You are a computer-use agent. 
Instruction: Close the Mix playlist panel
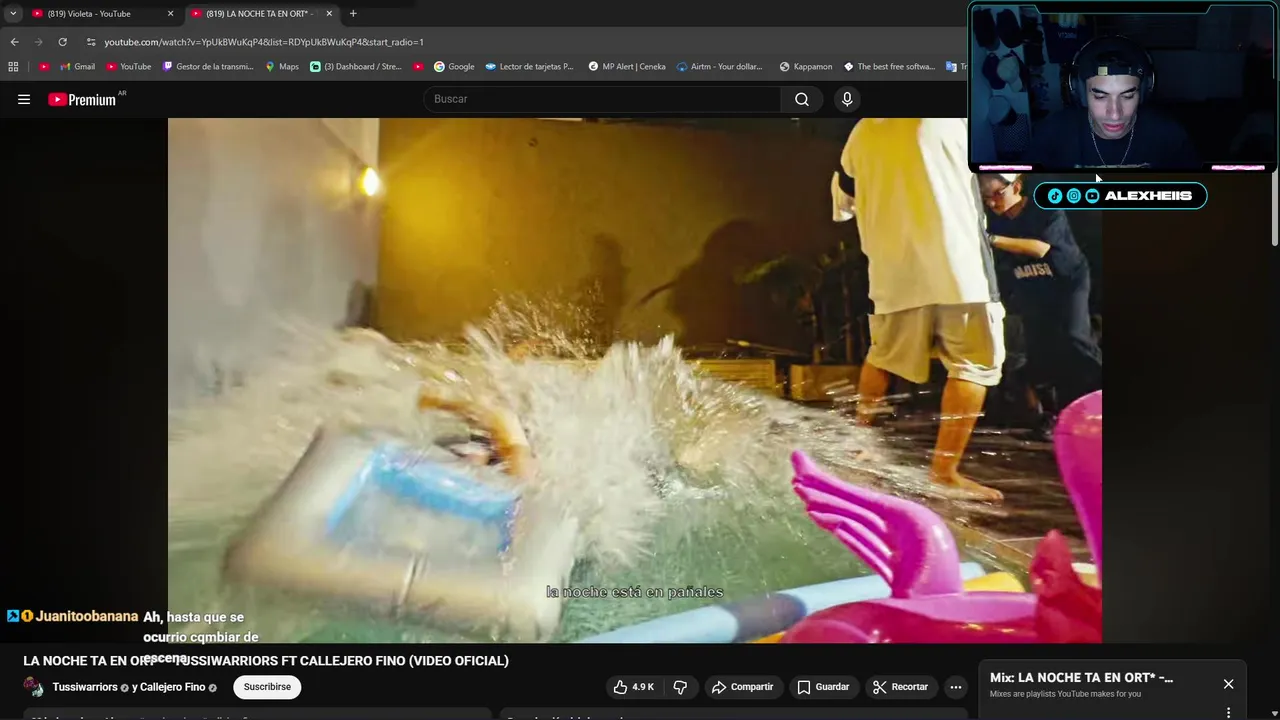[1228, 684]
